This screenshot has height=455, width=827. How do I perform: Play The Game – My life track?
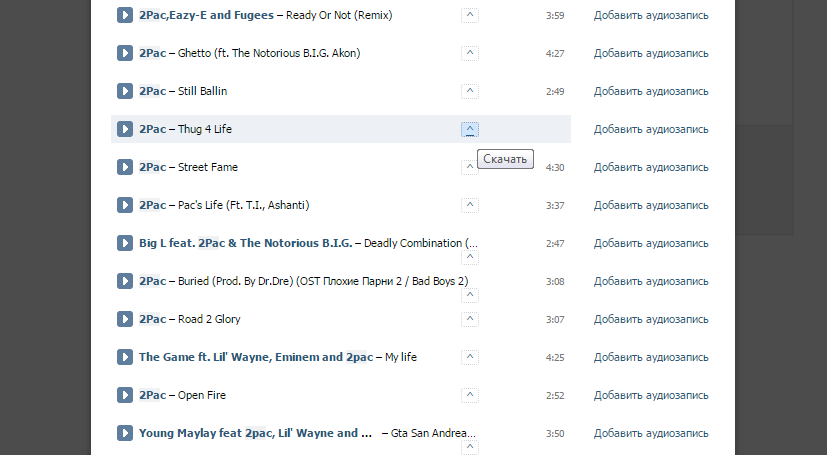pyautogui.click(x=124, y=357)
